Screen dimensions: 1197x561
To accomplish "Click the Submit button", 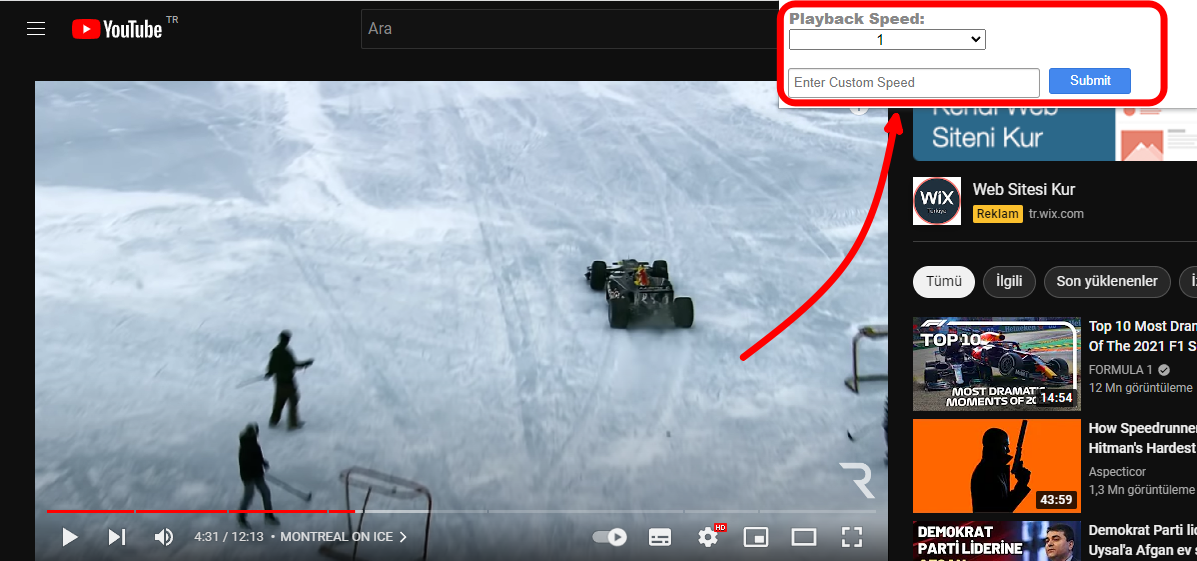I will [1090, 81].
